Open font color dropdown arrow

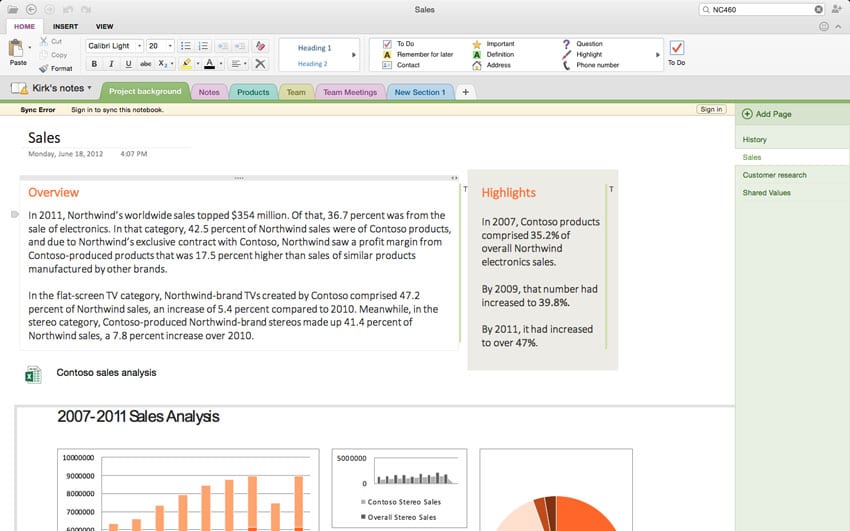tap(221, 64)
